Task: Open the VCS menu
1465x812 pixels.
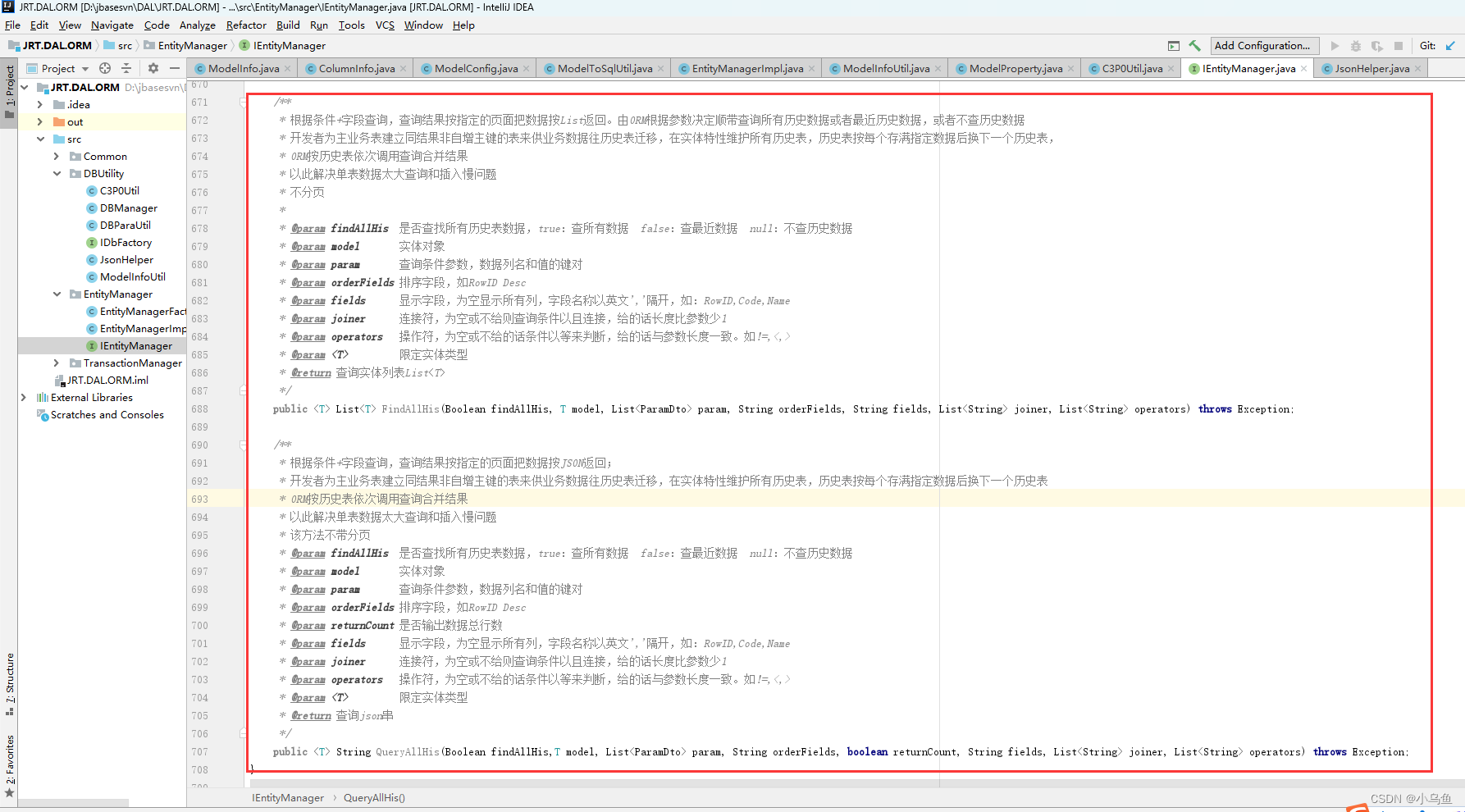Action: (385, 25)
